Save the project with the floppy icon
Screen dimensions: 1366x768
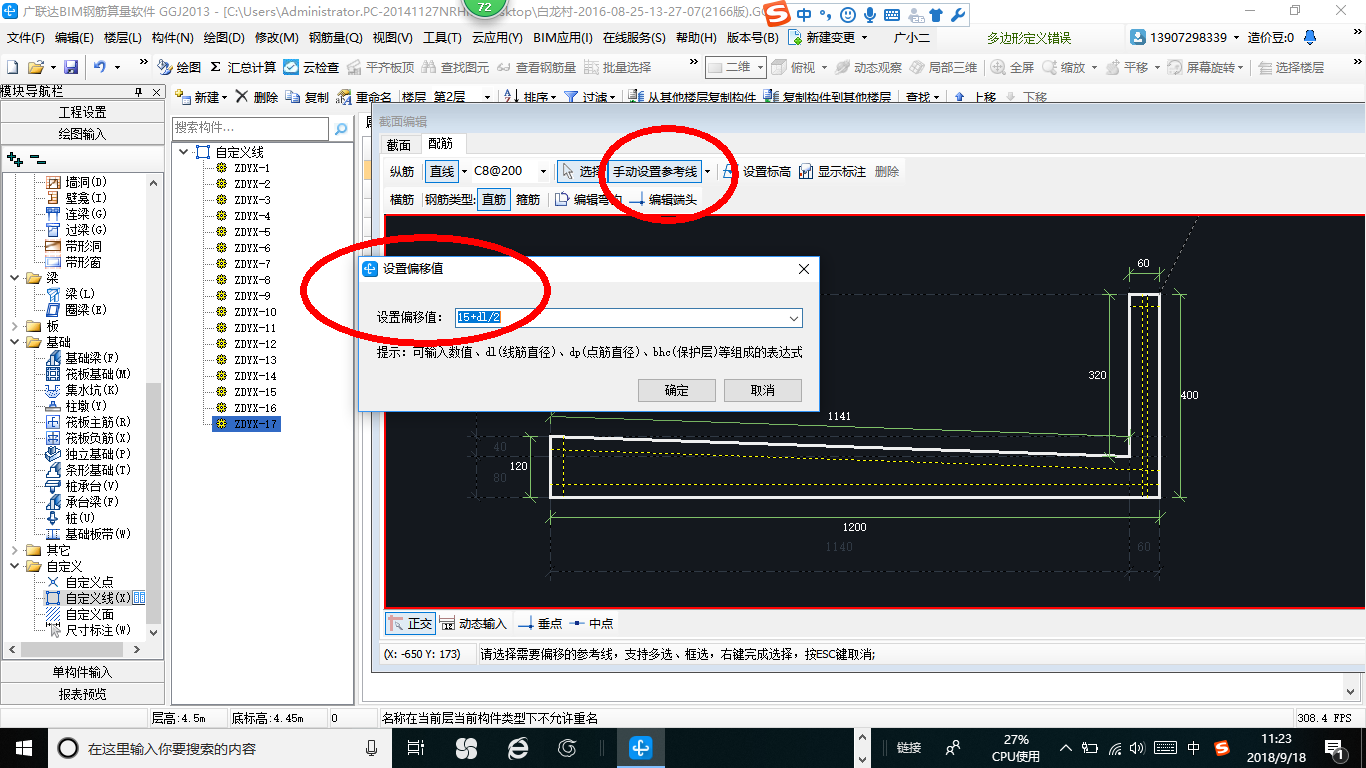[71, 67]
